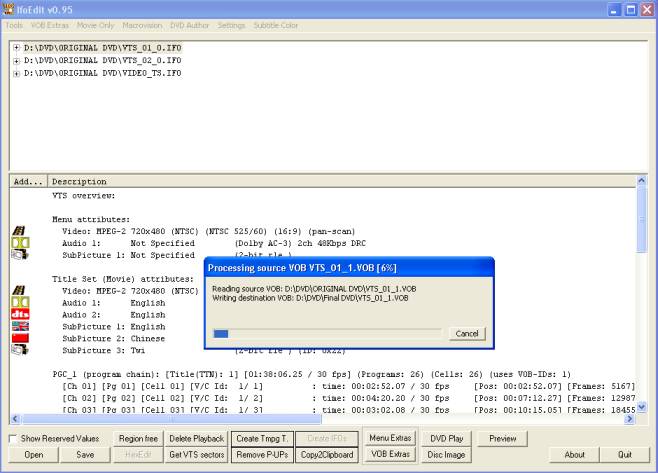Click the Create Tmpg T. button
Image resolution: width=658 pixels, height=473 pixels.
[x=262, y=439]
